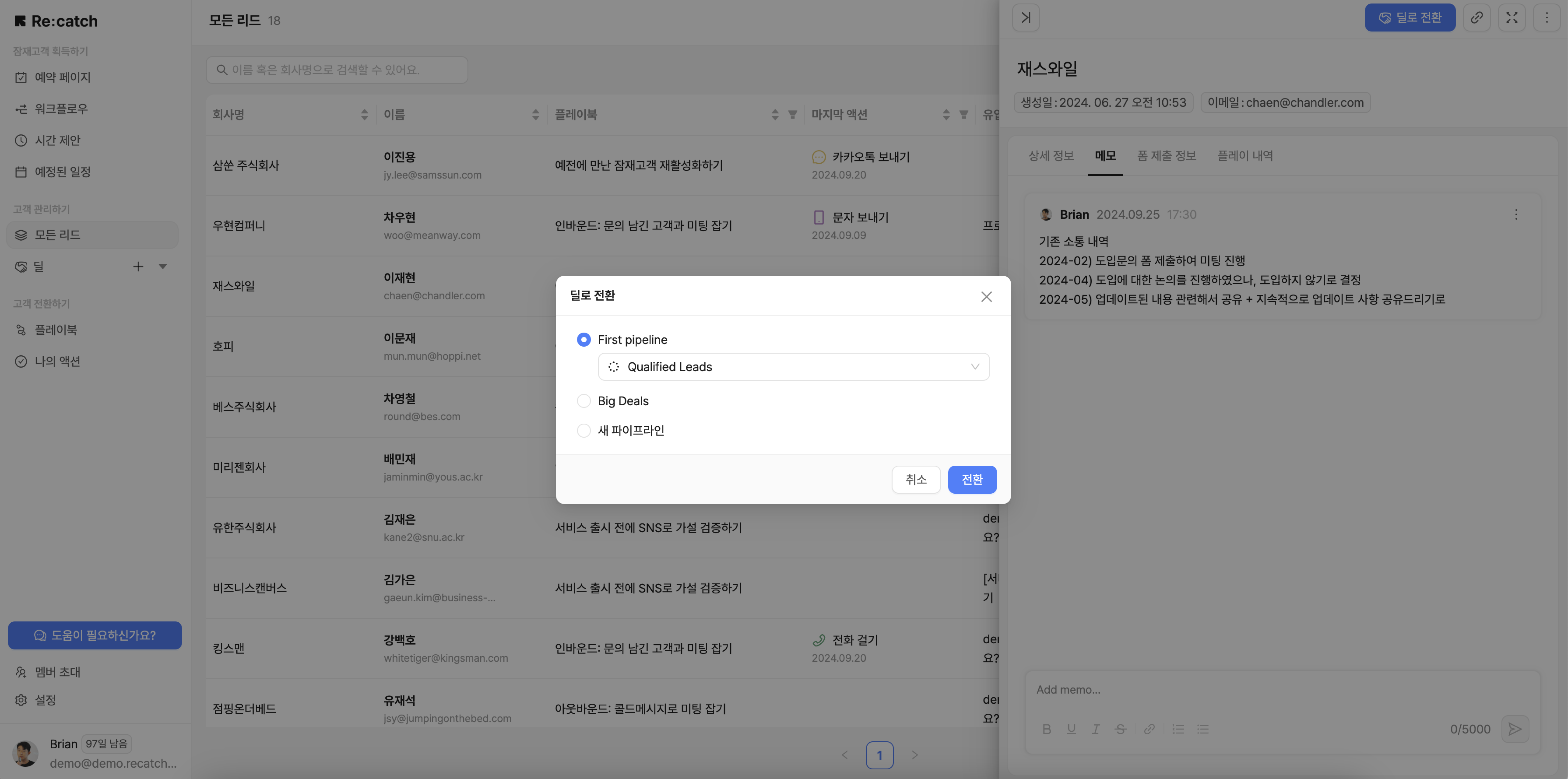Screen dimensions: 1568x779
Task: Click the 취소 button in the dialog
Action: 915,480
